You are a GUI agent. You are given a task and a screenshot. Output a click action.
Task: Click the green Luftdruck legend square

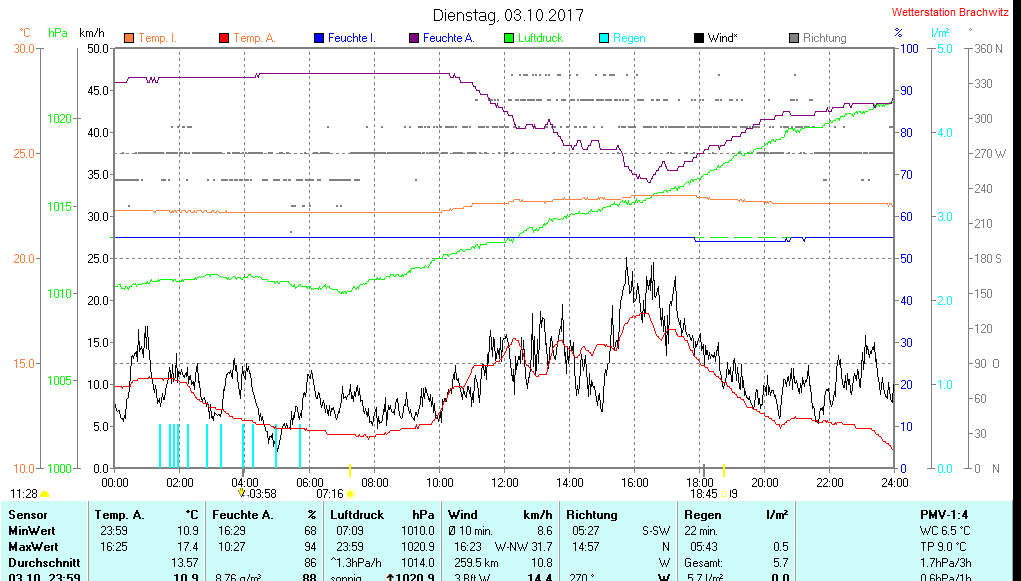pos(509,38)
